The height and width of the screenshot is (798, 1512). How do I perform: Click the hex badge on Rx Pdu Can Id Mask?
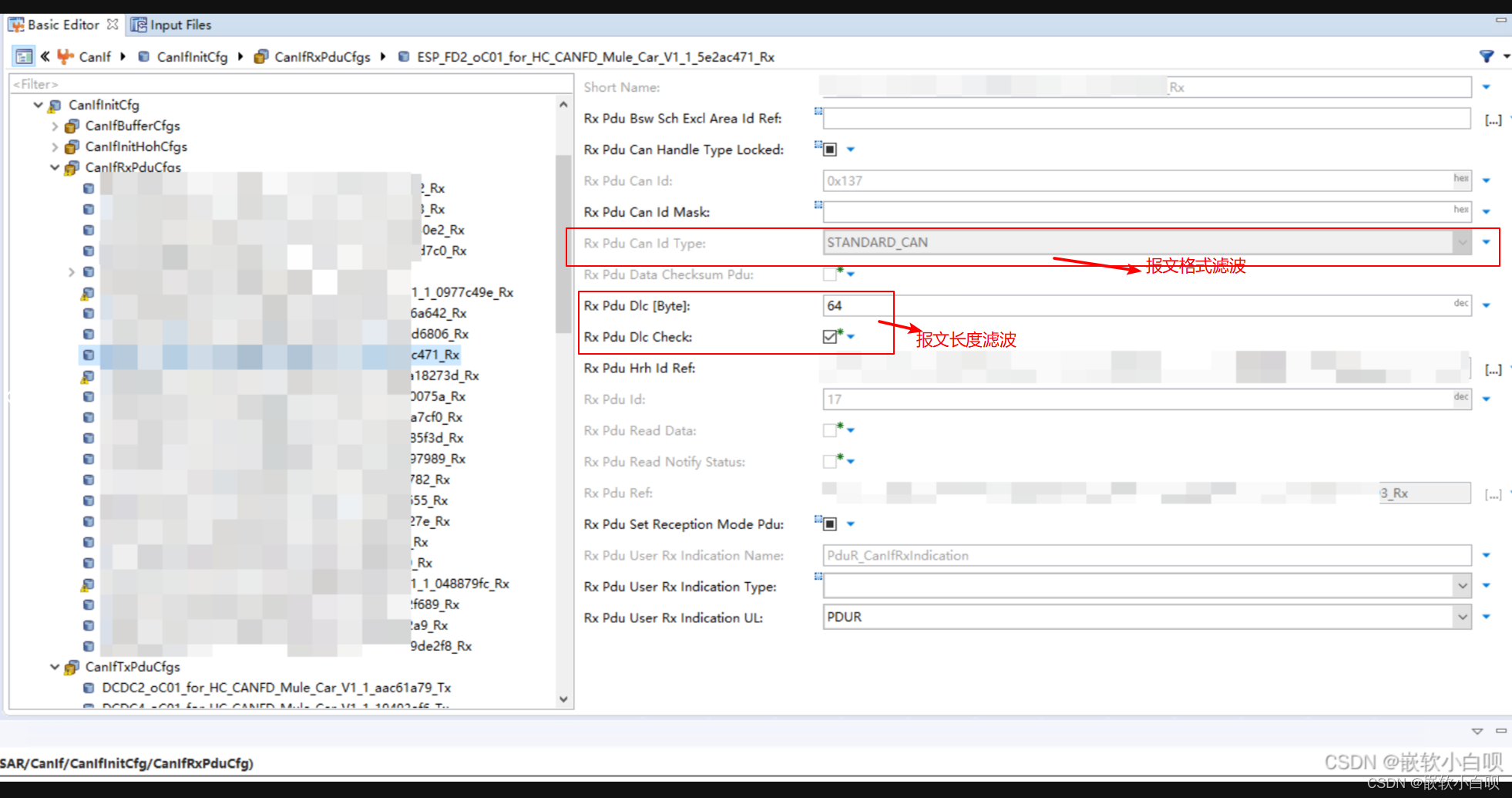pyautogui.click(x=1460, y=209)
